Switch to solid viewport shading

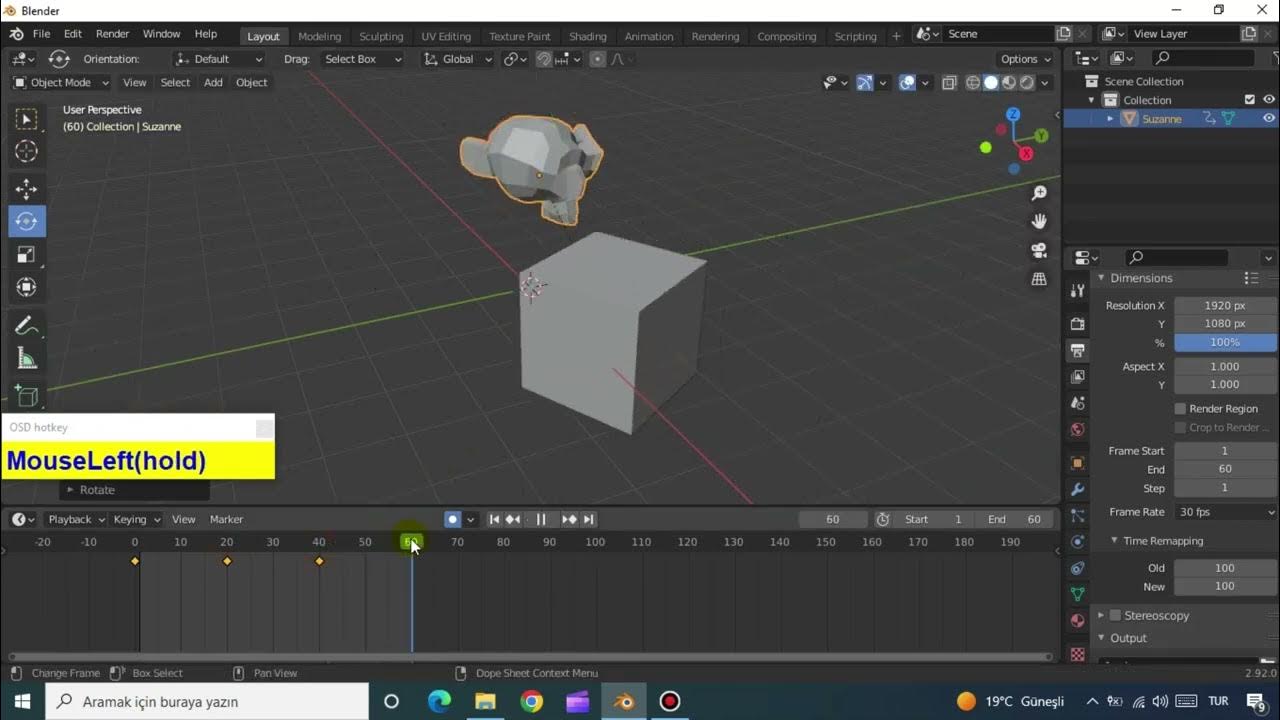(991, 83)
